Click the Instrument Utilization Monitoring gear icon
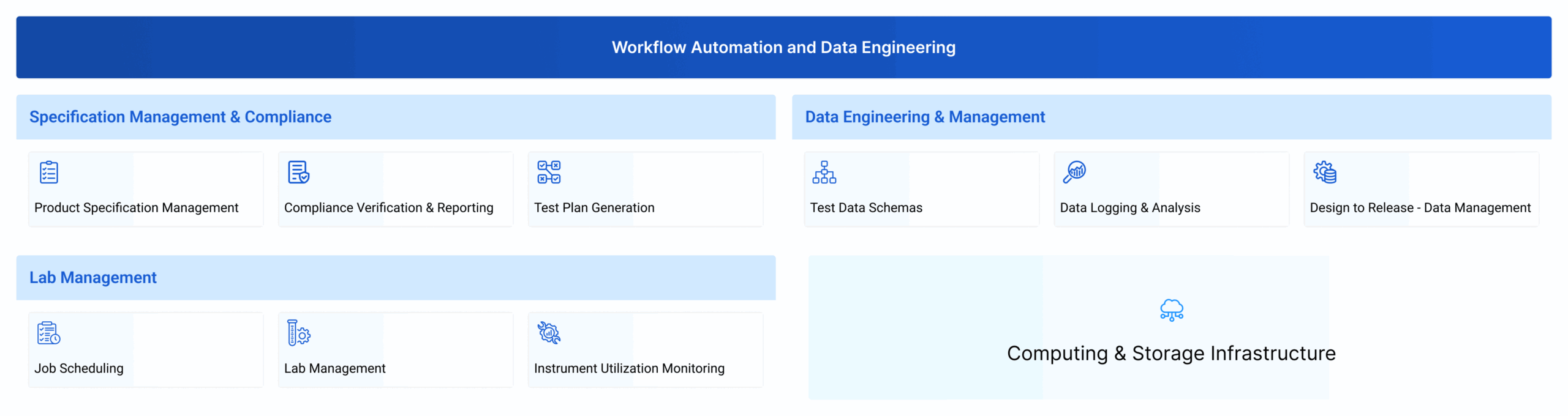 coord(549,333)
